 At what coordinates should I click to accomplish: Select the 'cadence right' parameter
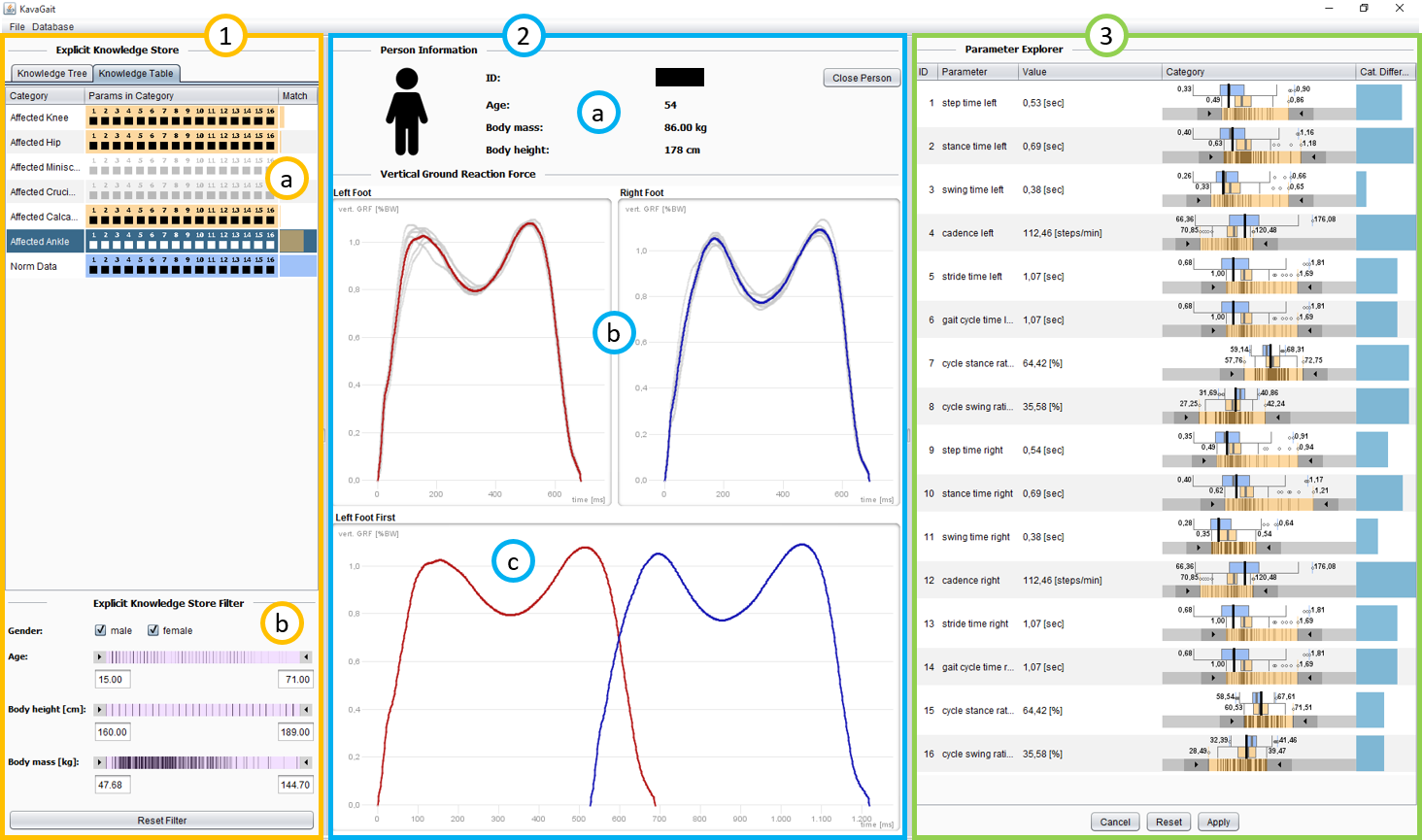(1166, 581)
